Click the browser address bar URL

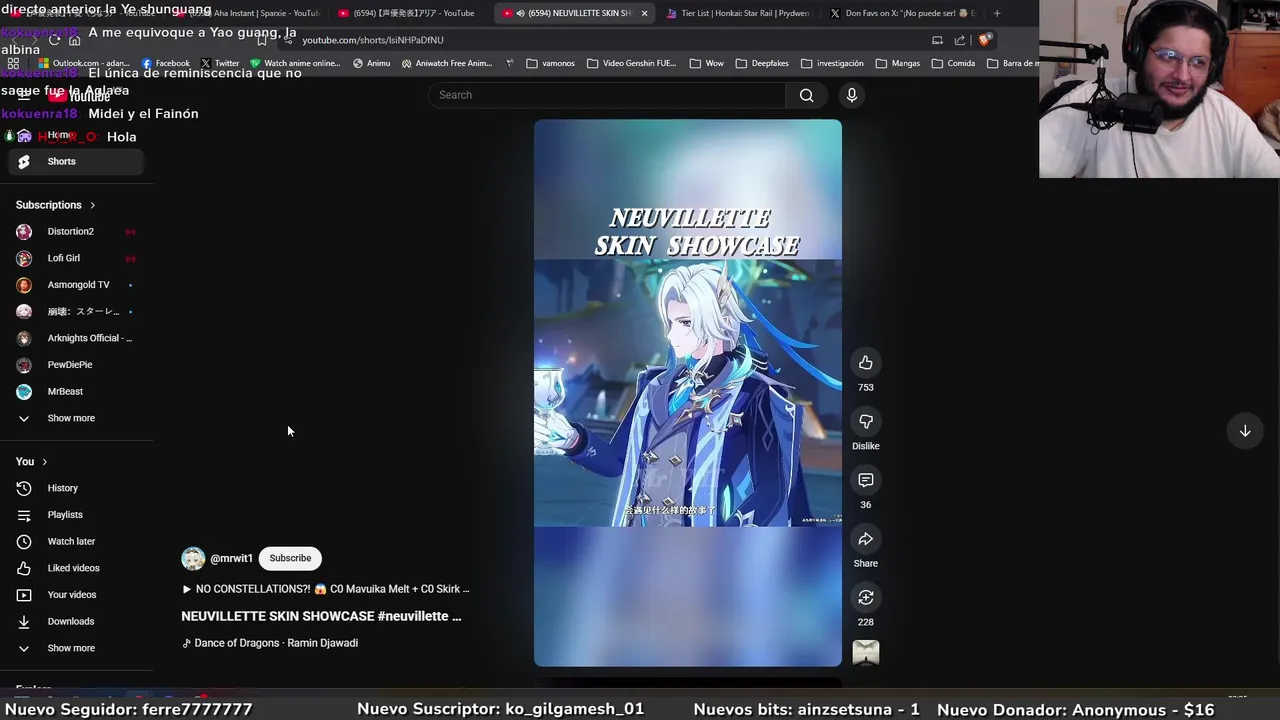[373, 40]
